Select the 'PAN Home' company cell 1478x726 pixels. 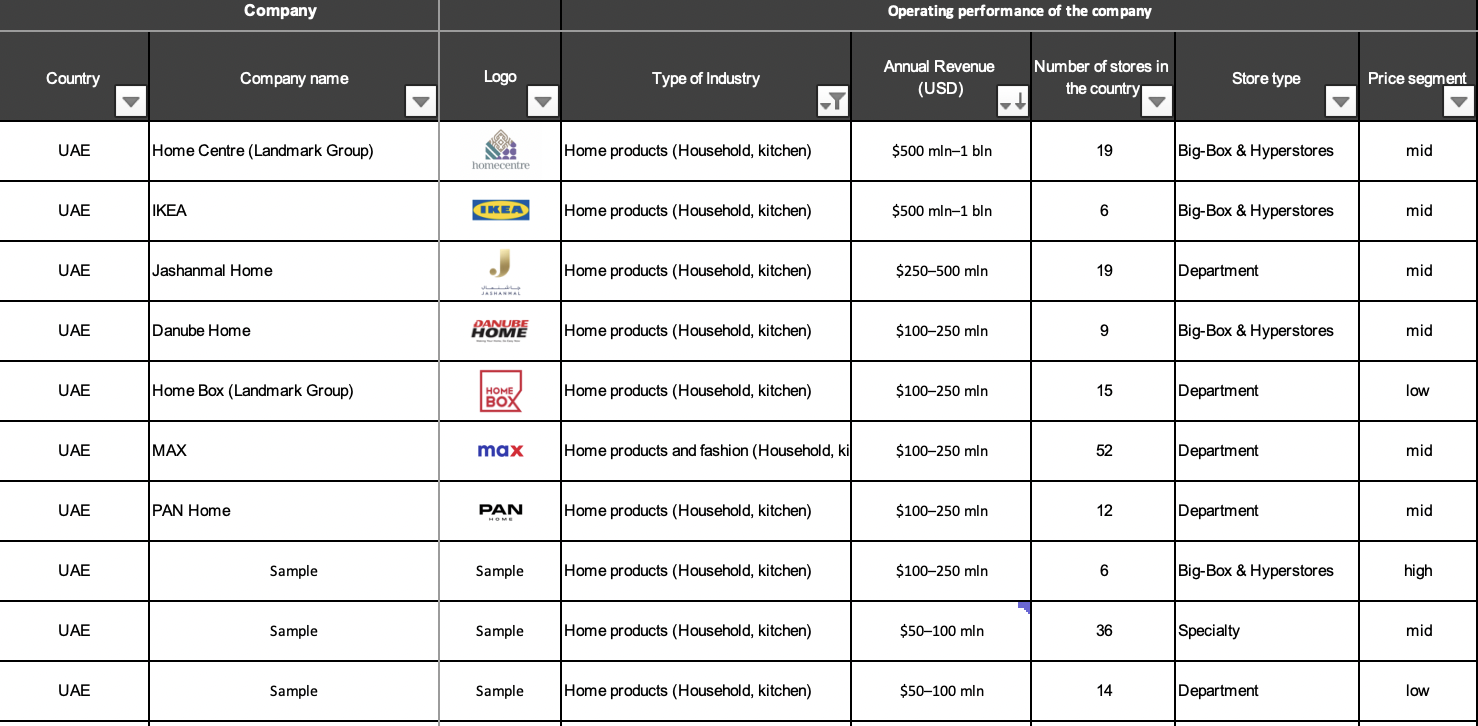(294, 511)
